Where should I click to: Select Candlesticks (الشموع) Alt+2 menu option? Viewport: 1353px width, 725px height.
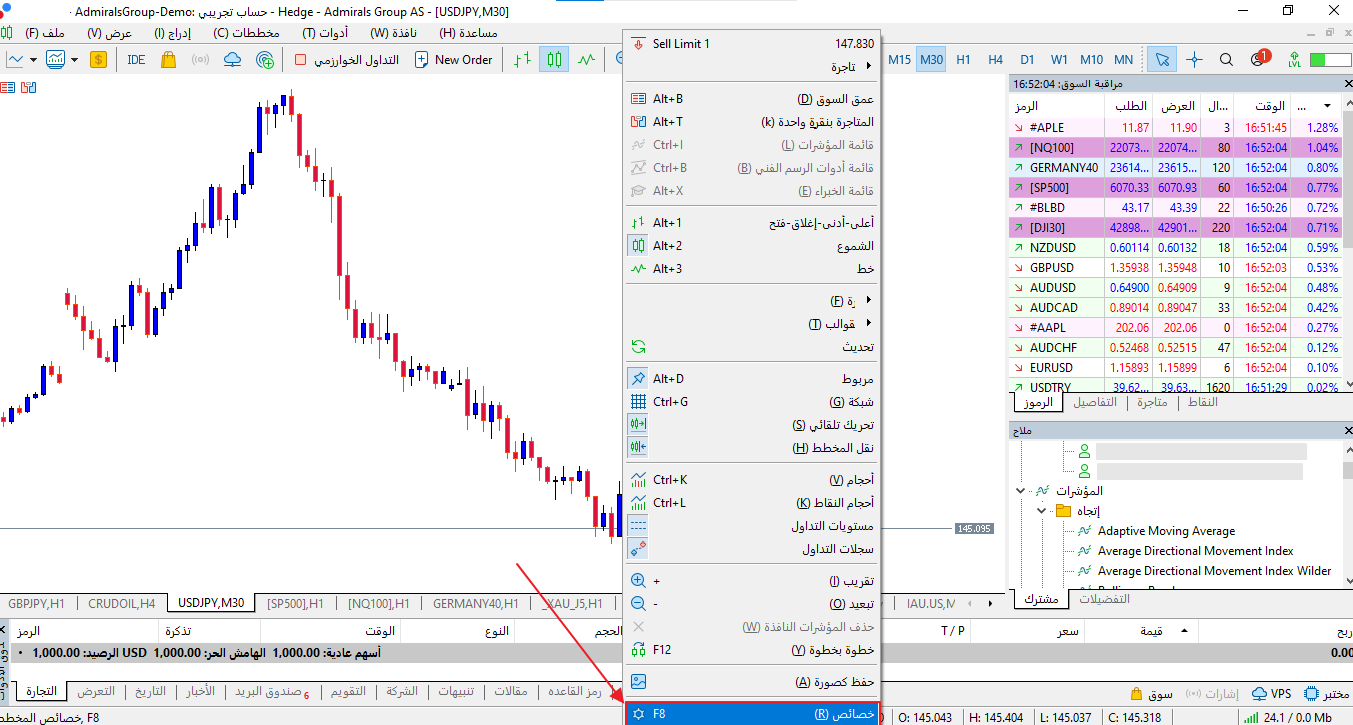click(x=751, y=246)
